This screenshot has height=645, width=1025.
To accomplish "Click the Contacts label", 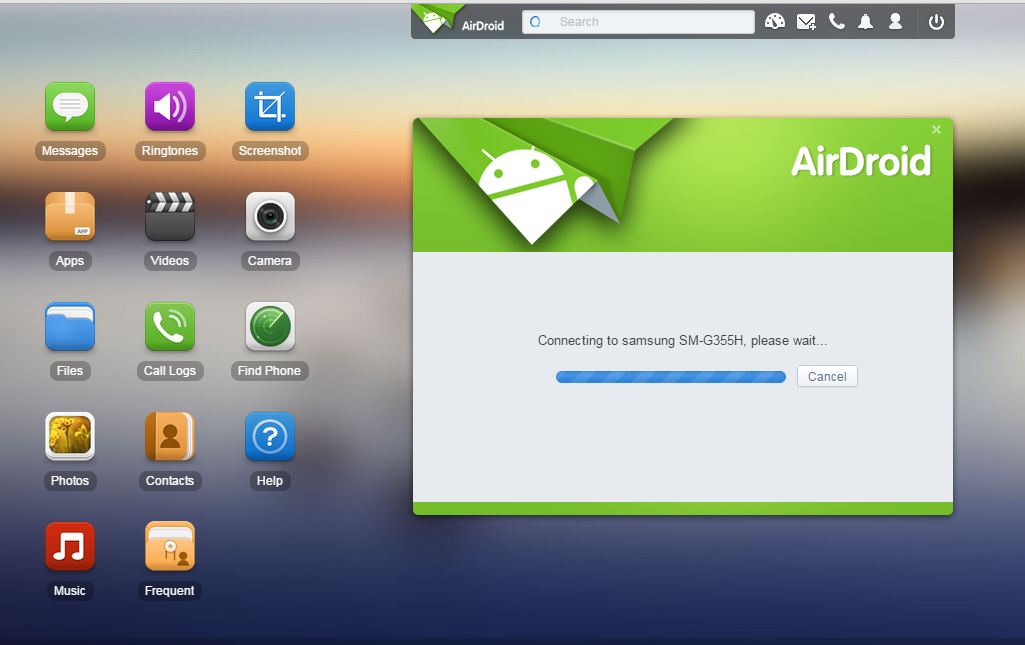I will point(170,481).
